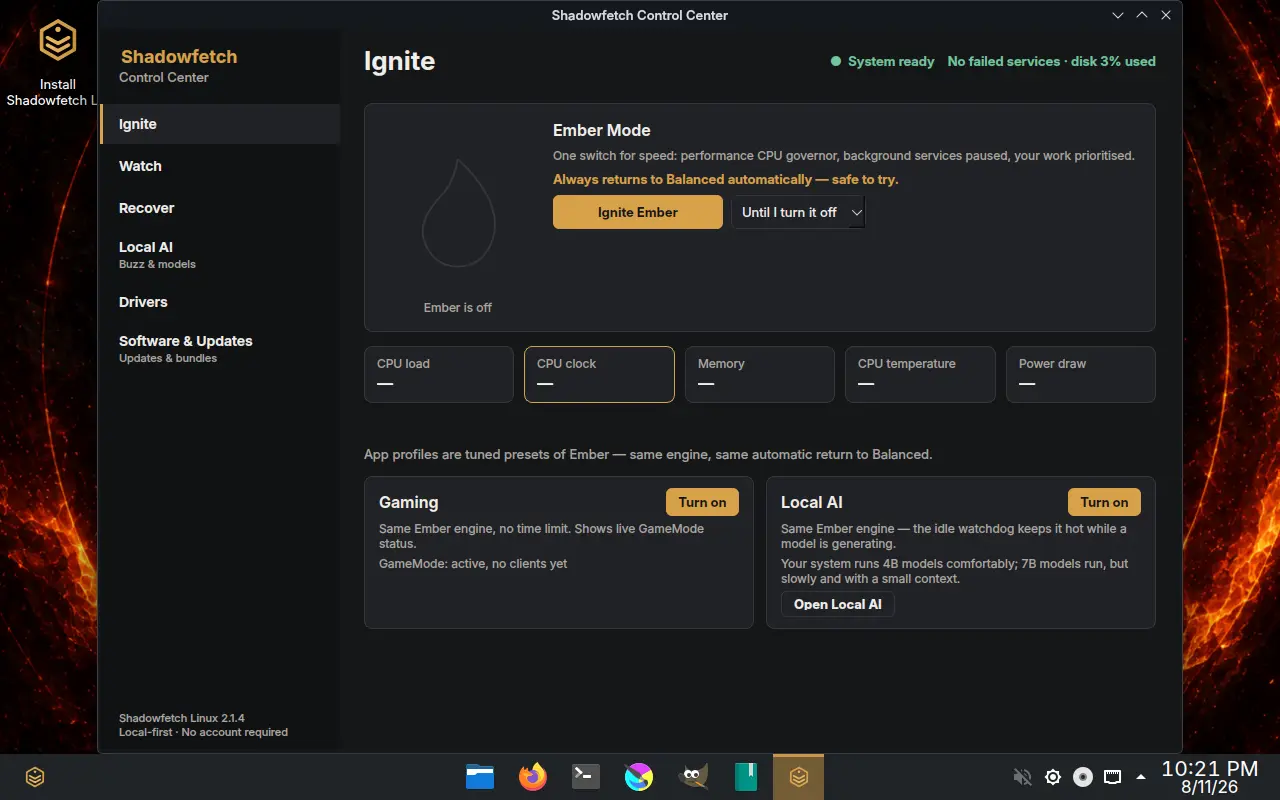Select the Power draw metric card
Image resolution: width=1280 pixels, height=800 pixels.
1081,374
